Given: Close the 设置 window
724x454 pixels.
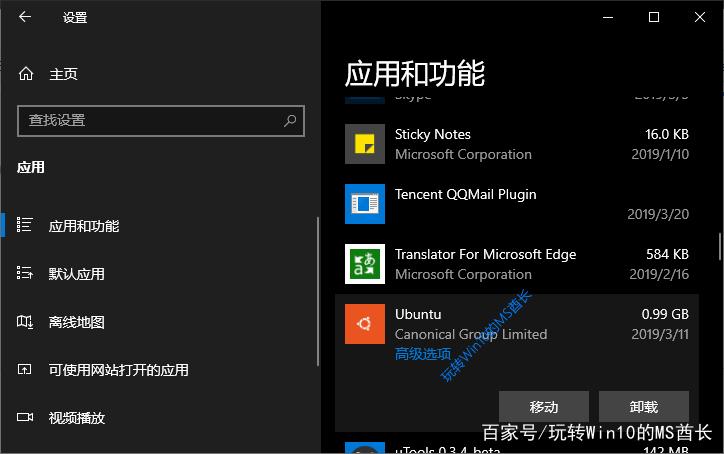Looking at the screenshot, I should [x=700, y=18].
